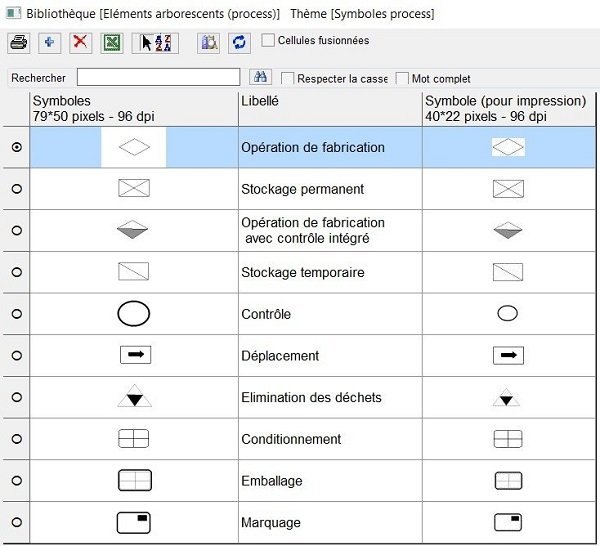Click the print symbol for Marquage
Image resolution: width=600 pixels, height=546 pixels.
tap(508, 523)
